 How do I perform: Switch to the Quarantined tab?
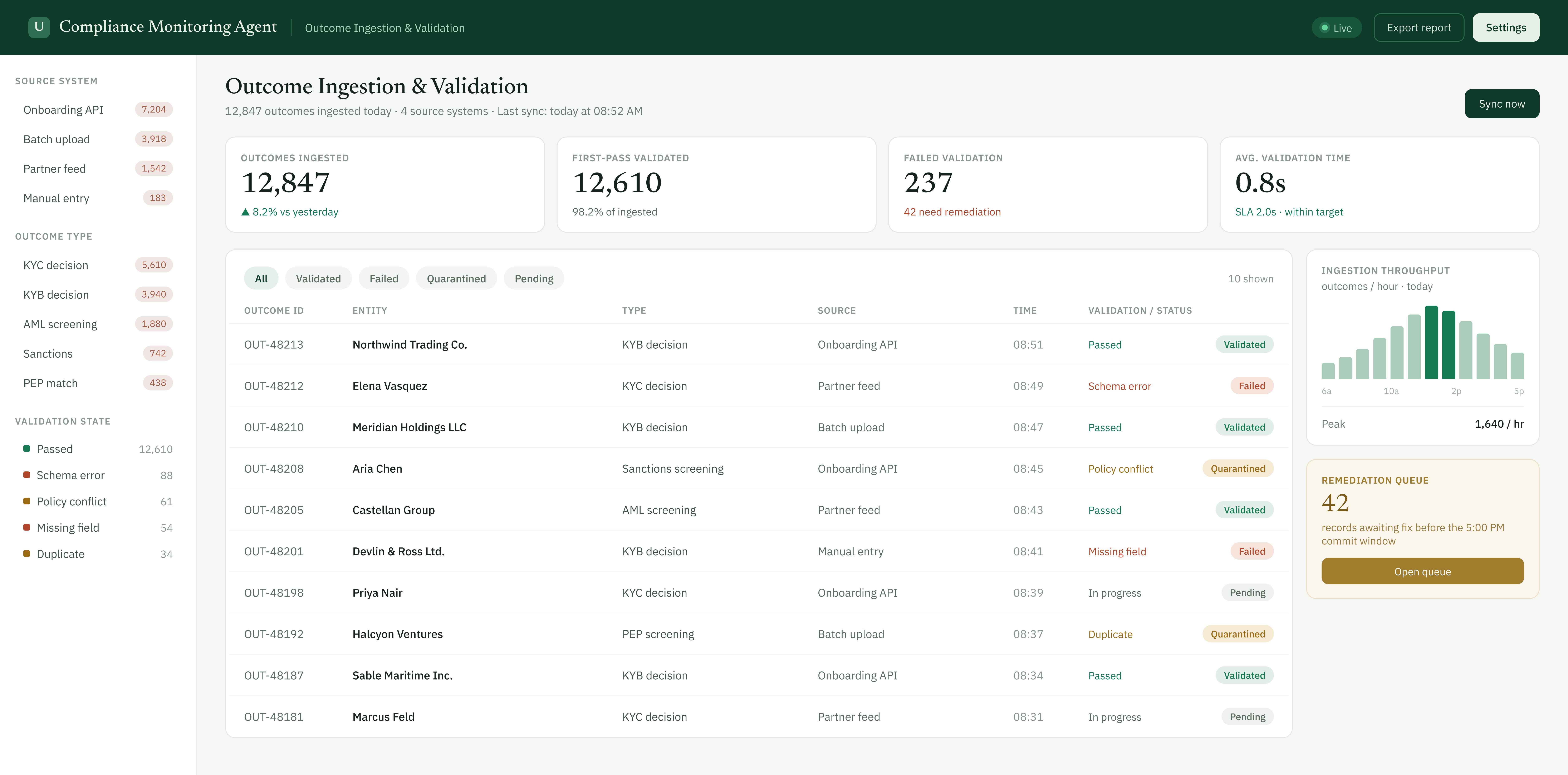point(456,279)
